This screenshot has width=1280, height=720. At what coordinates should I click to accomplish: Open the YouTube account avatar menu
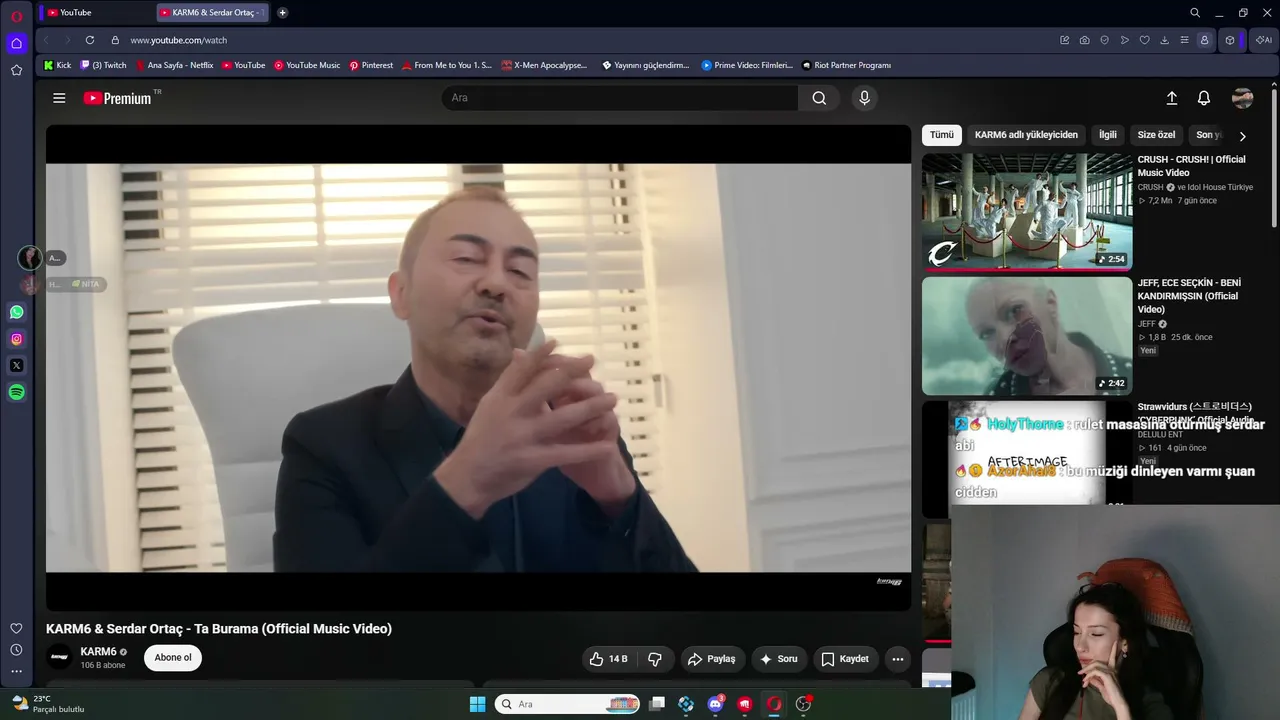[1243, 98]
